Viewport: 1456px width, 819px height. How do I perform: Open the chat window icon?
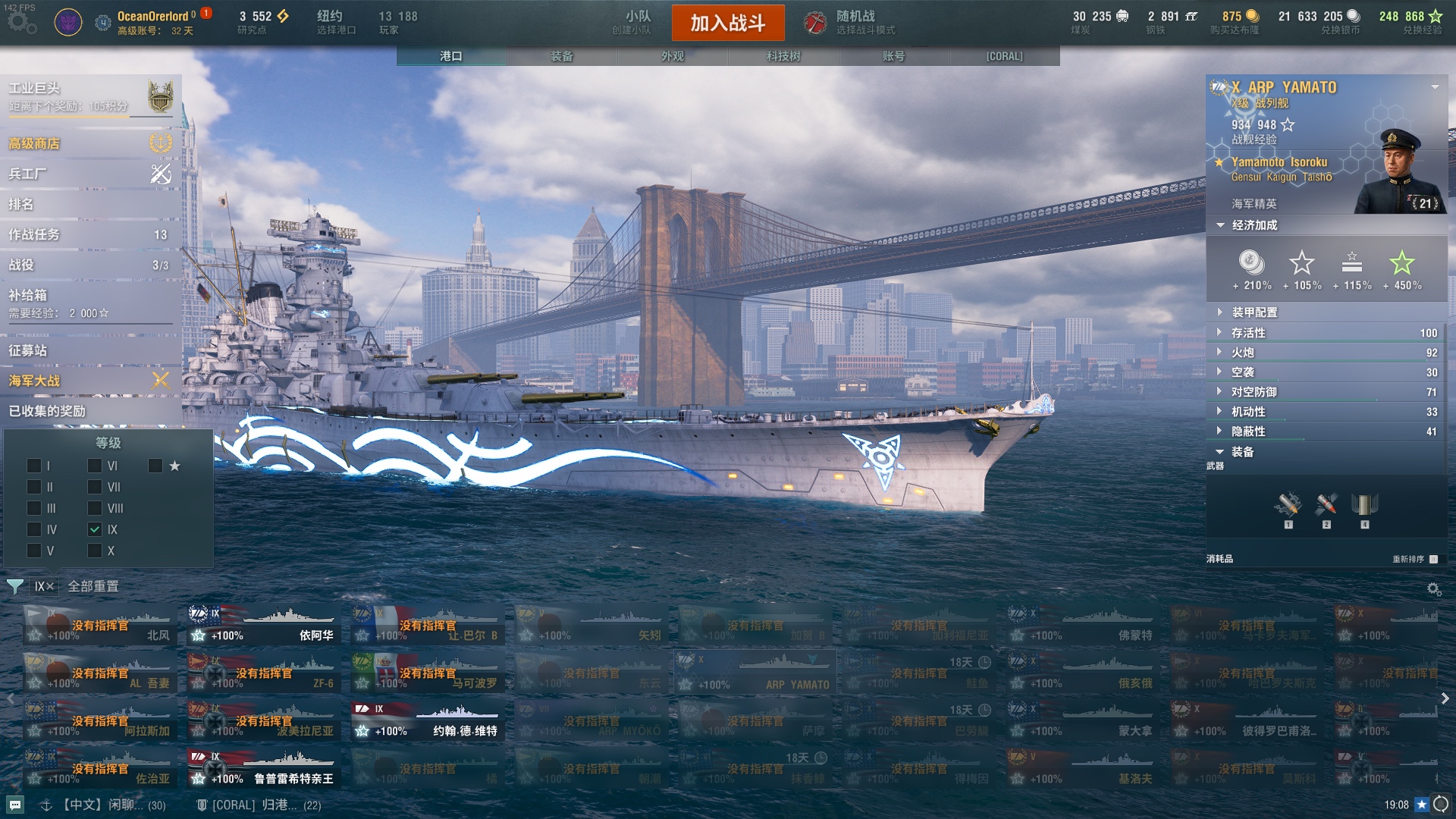coord(15,805)
